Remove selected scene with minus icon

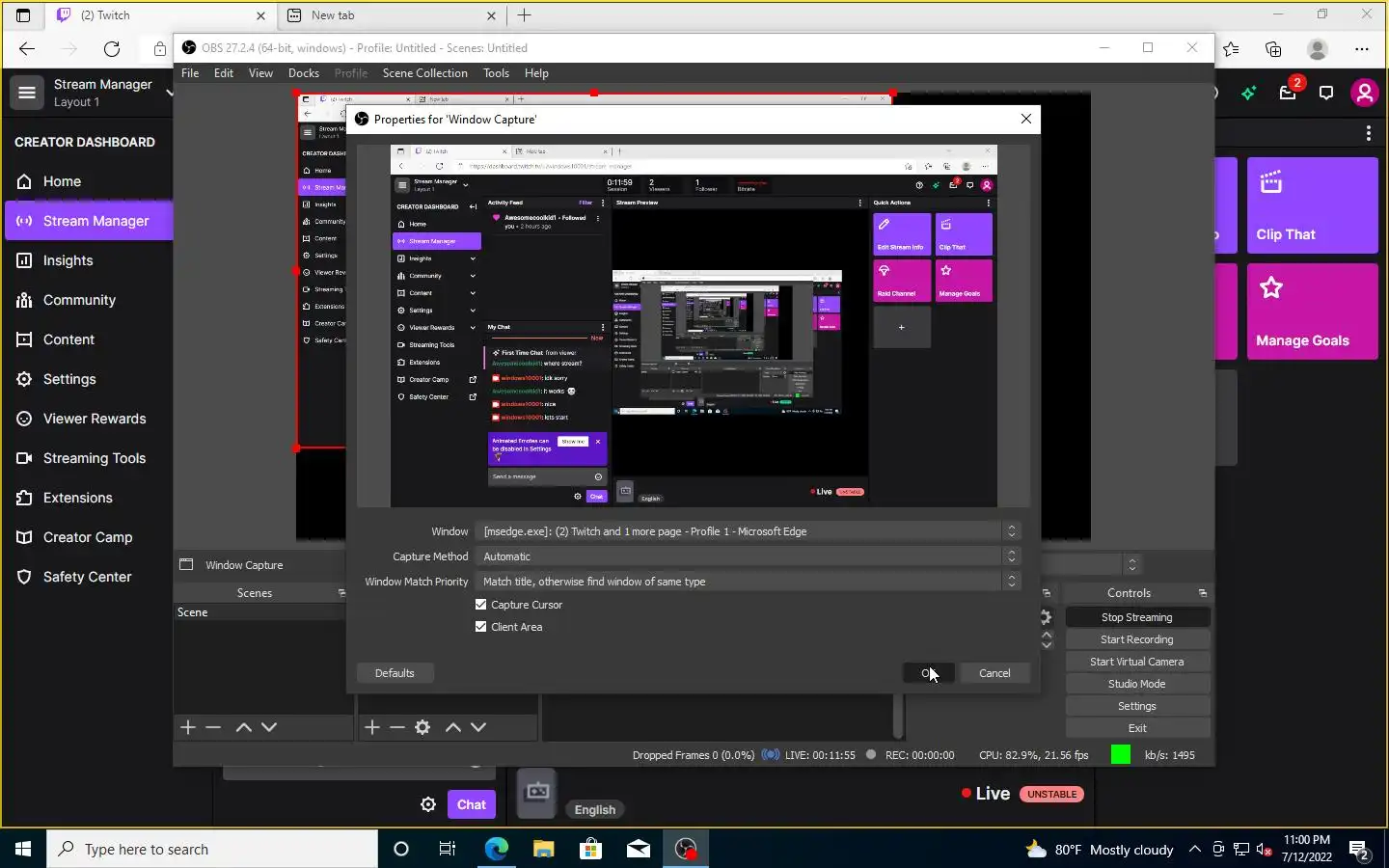(213, 727)
